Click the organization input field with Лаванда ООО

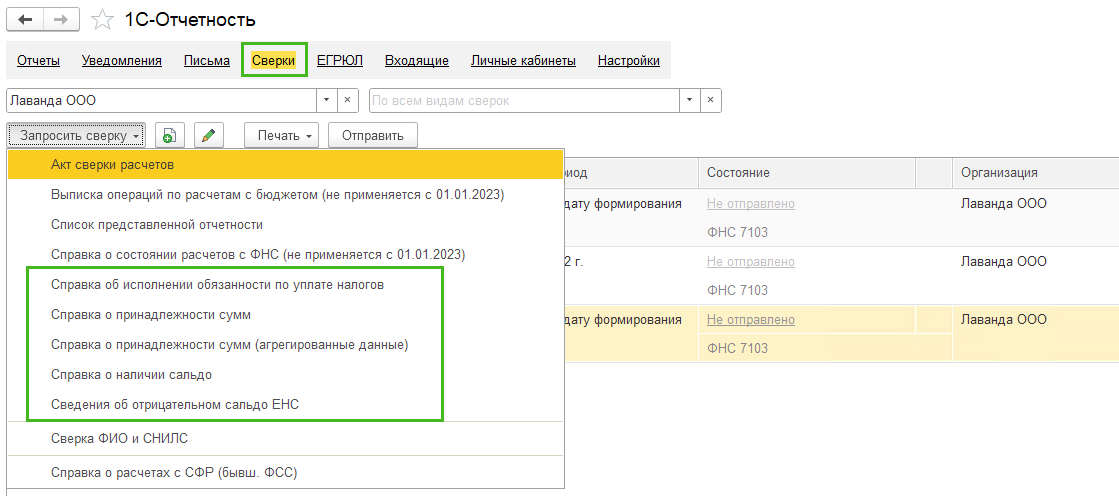pyautogui.click(x=161, y=101)
